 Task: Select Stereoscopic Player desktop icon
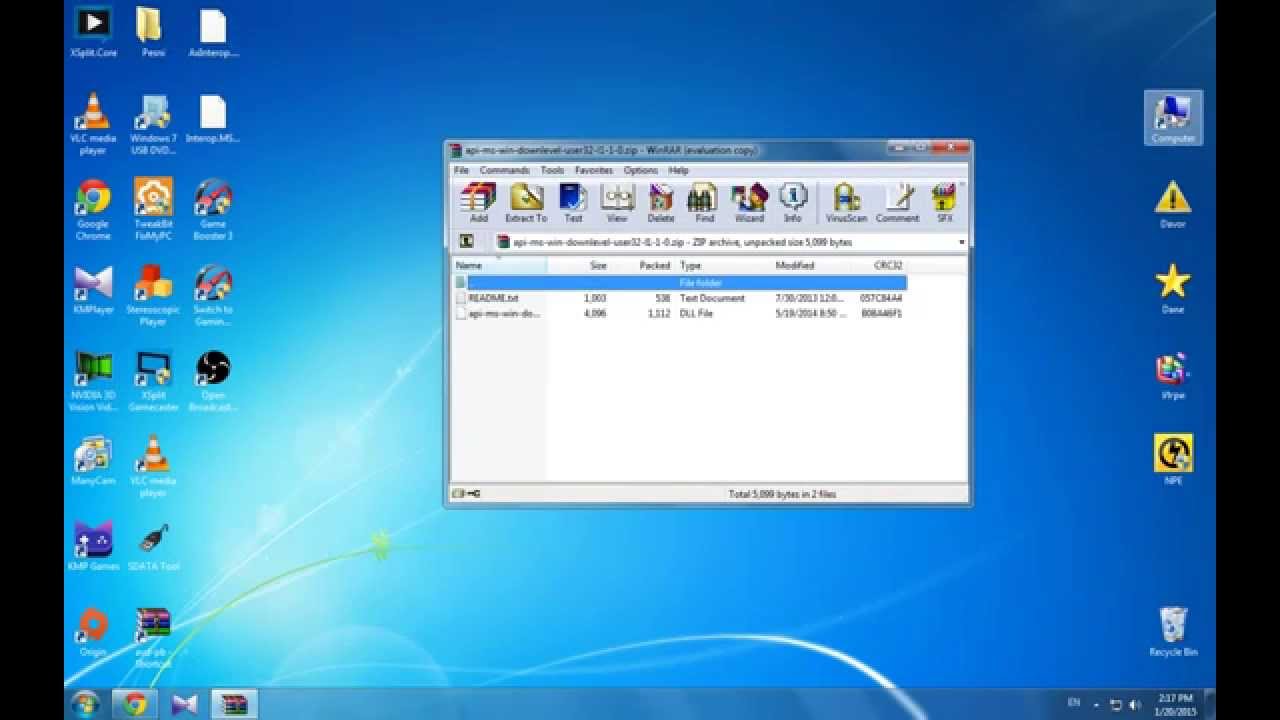tap(153, 295)
